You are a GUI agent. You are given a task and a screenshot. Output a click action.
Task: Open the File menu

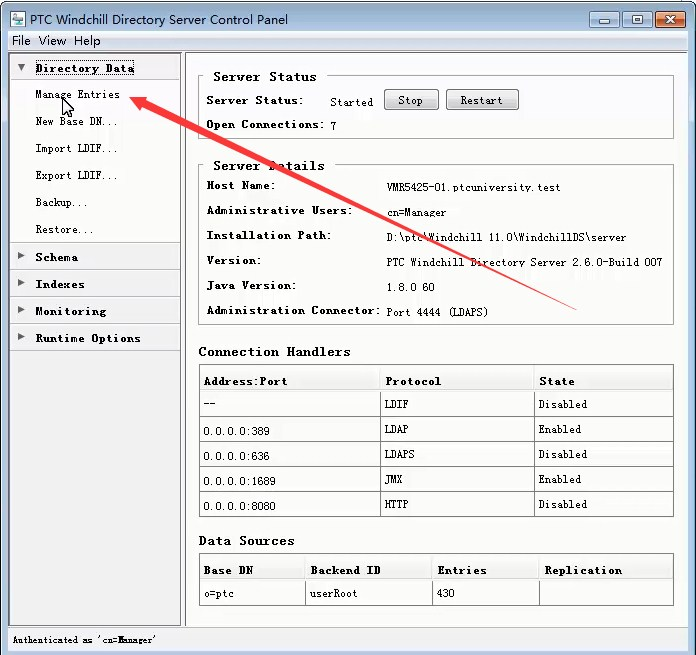(21, 41)
